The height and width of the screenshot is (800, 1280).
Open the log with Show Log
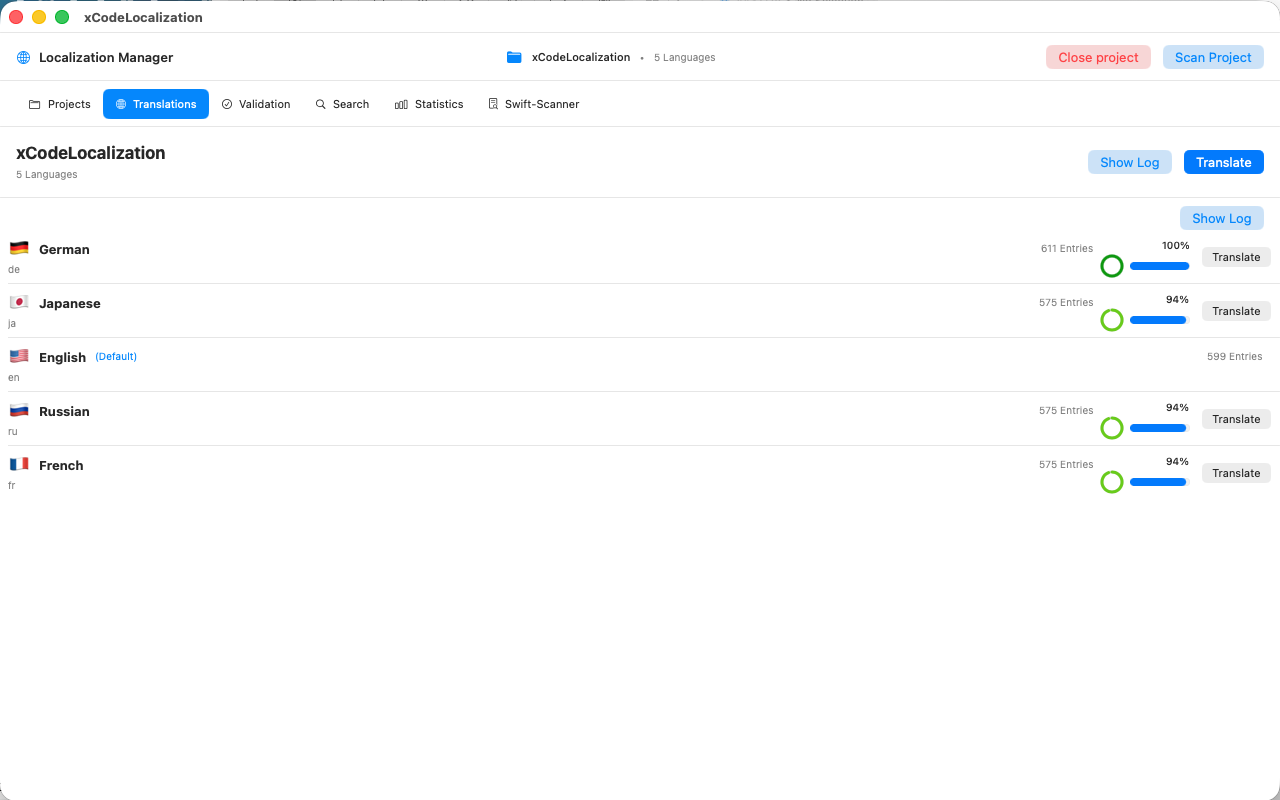1129,162
